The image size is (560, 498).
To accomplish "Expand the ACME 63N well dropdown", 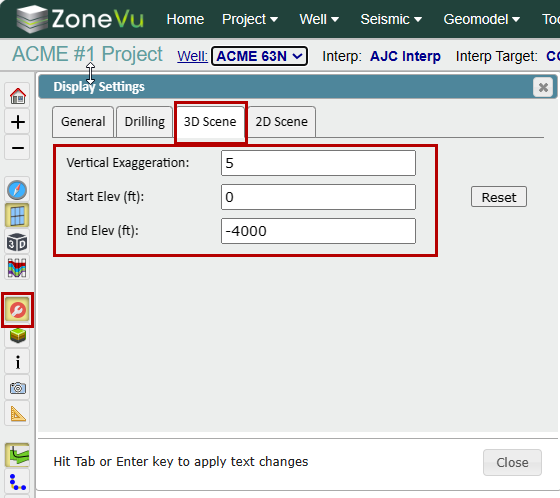I will coord(259,56).
